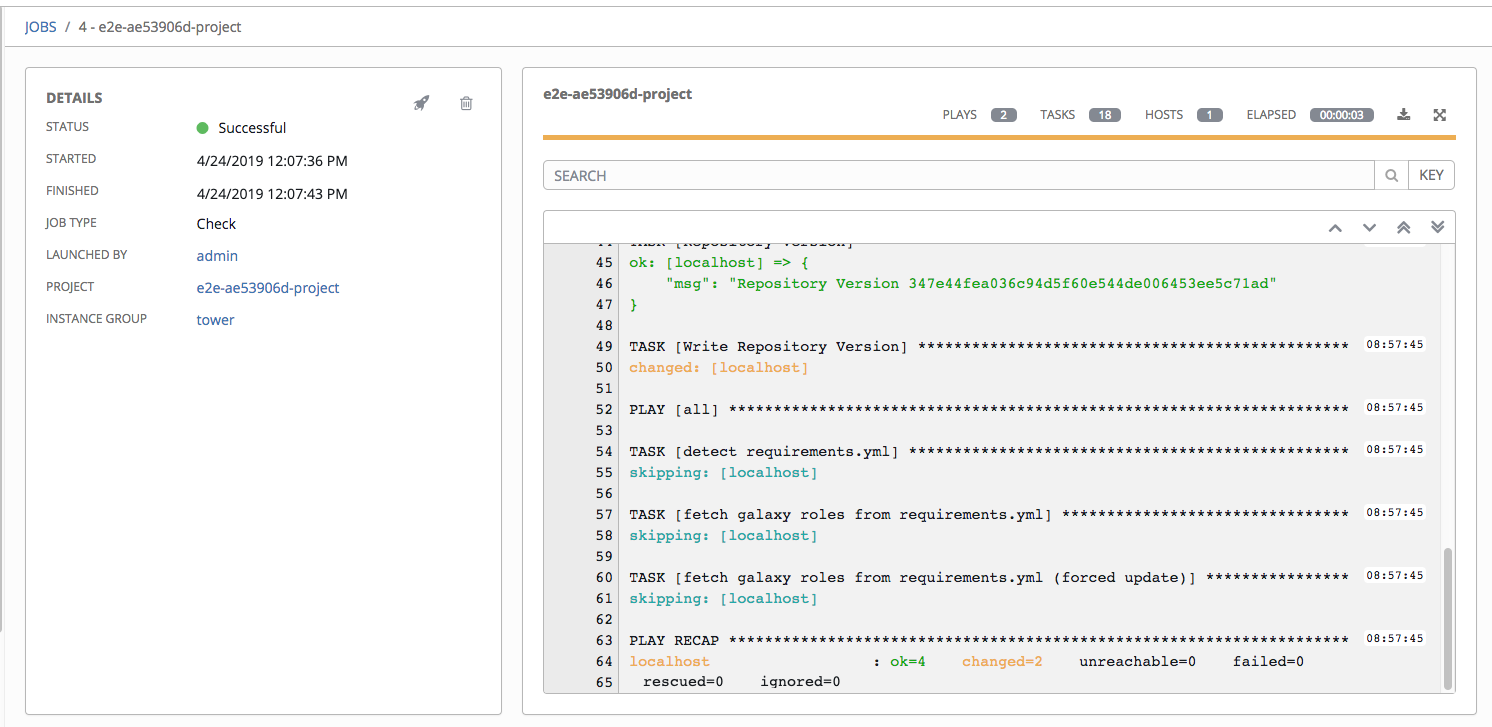Select TASK detect requirements.yml line
Image resolution: width=1492 pixels, height=727 pixels.
click(988, 452)
